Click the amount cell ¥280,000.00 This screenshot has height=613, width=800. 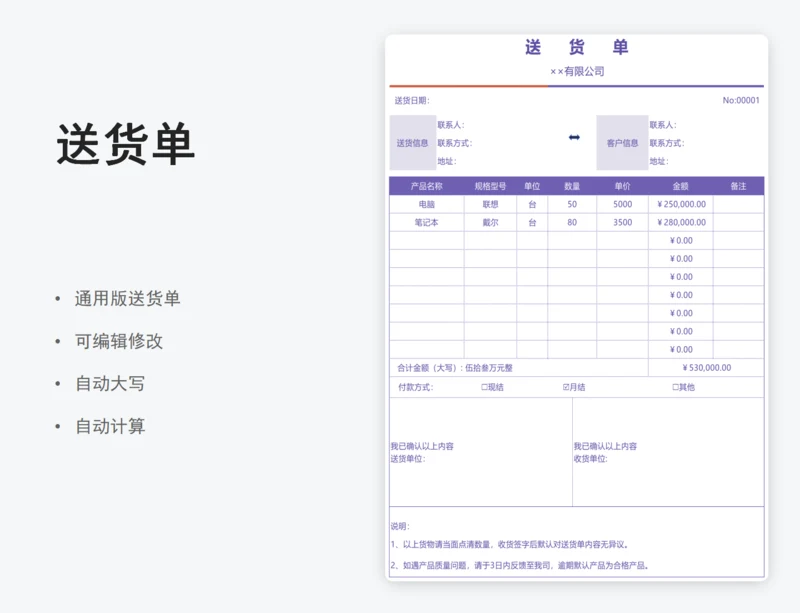click(x=681, y=223)
